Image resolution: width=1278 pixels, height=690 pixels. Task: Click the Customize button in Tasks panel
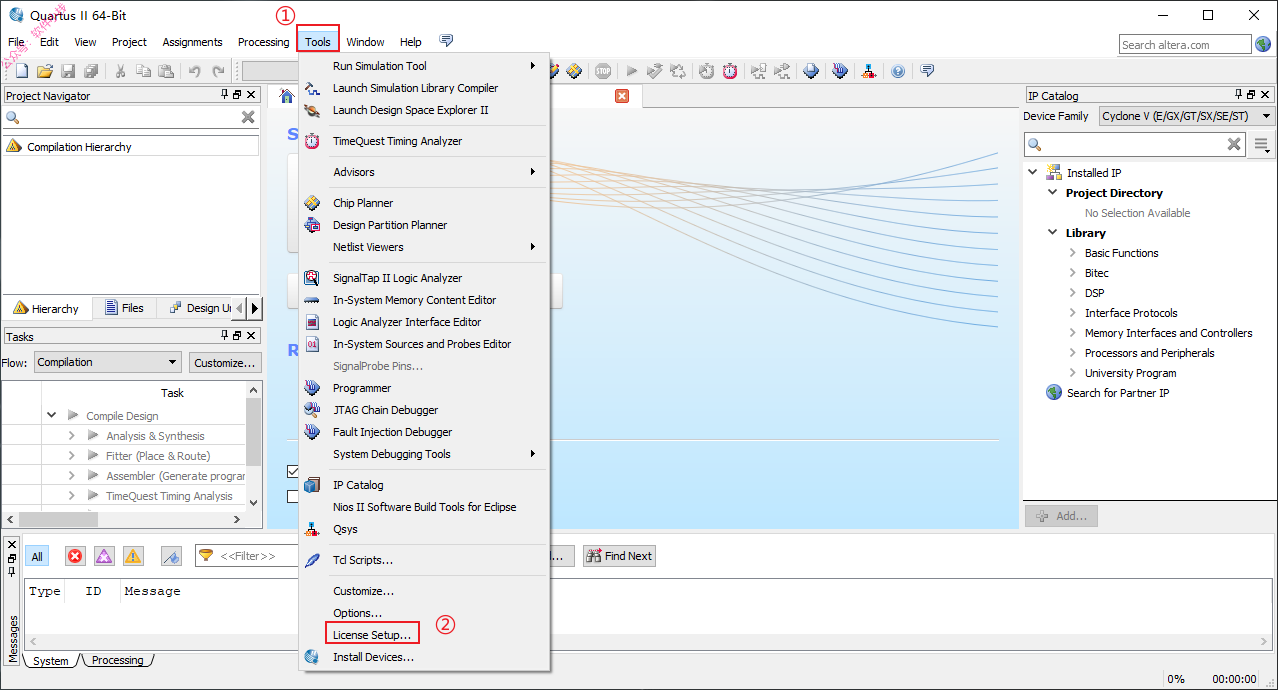[x=226, y=362]
